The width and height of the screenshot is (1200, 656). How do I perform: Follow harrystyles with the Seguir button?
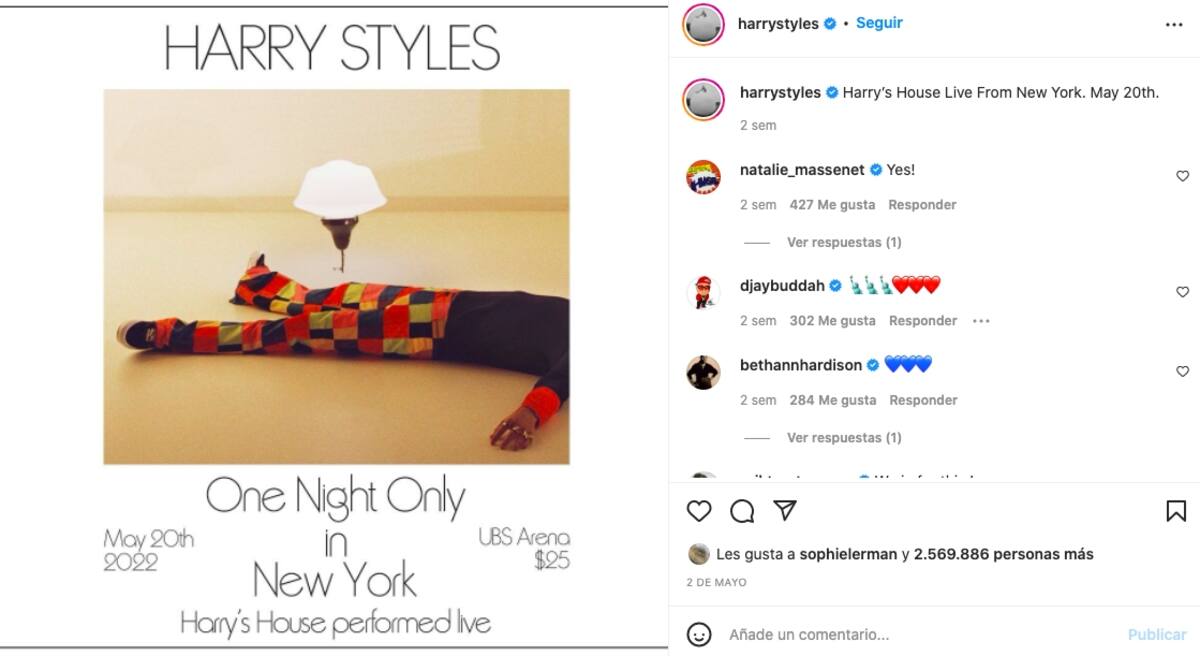click(879, 23)
